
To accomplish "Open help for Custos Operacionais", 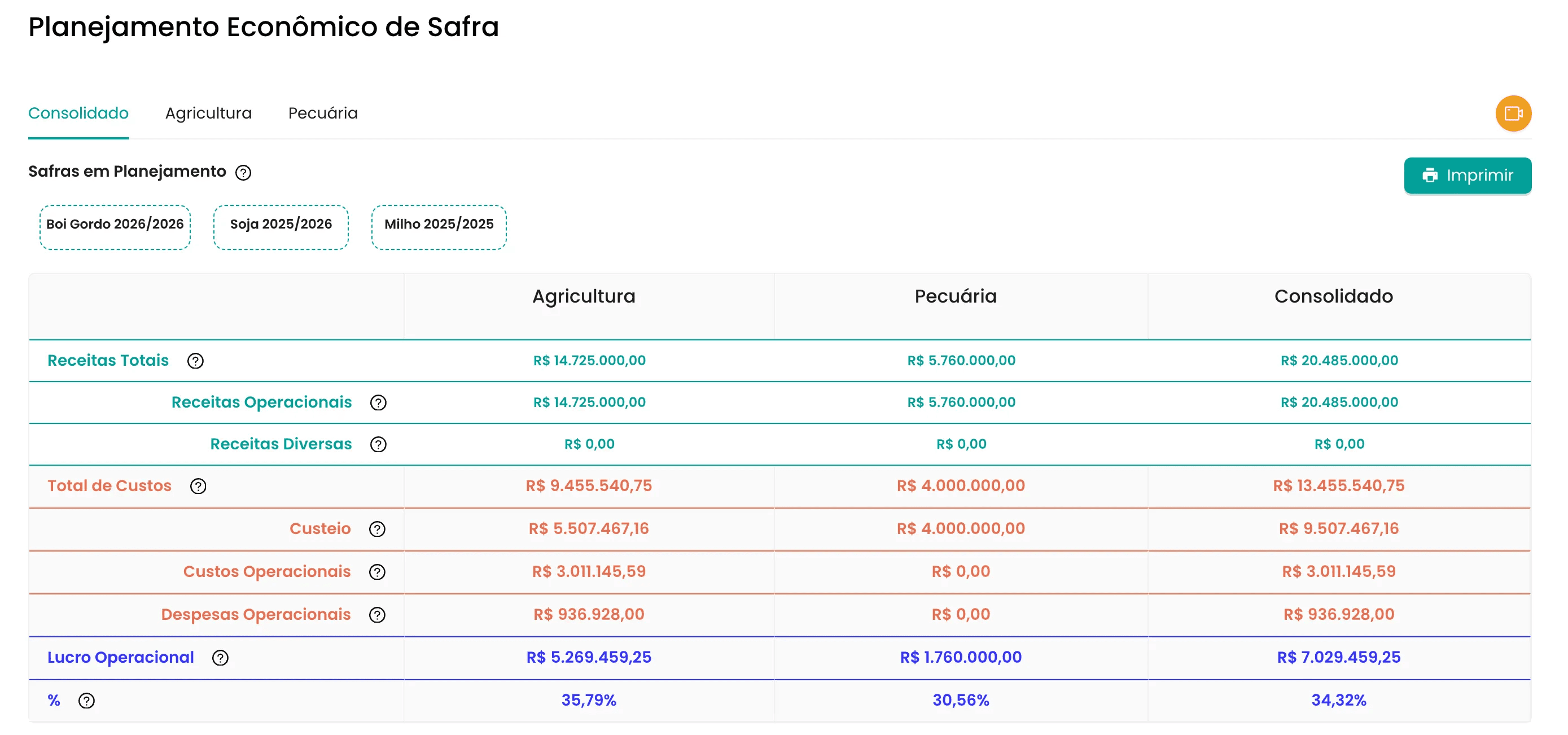I will 377,572.
